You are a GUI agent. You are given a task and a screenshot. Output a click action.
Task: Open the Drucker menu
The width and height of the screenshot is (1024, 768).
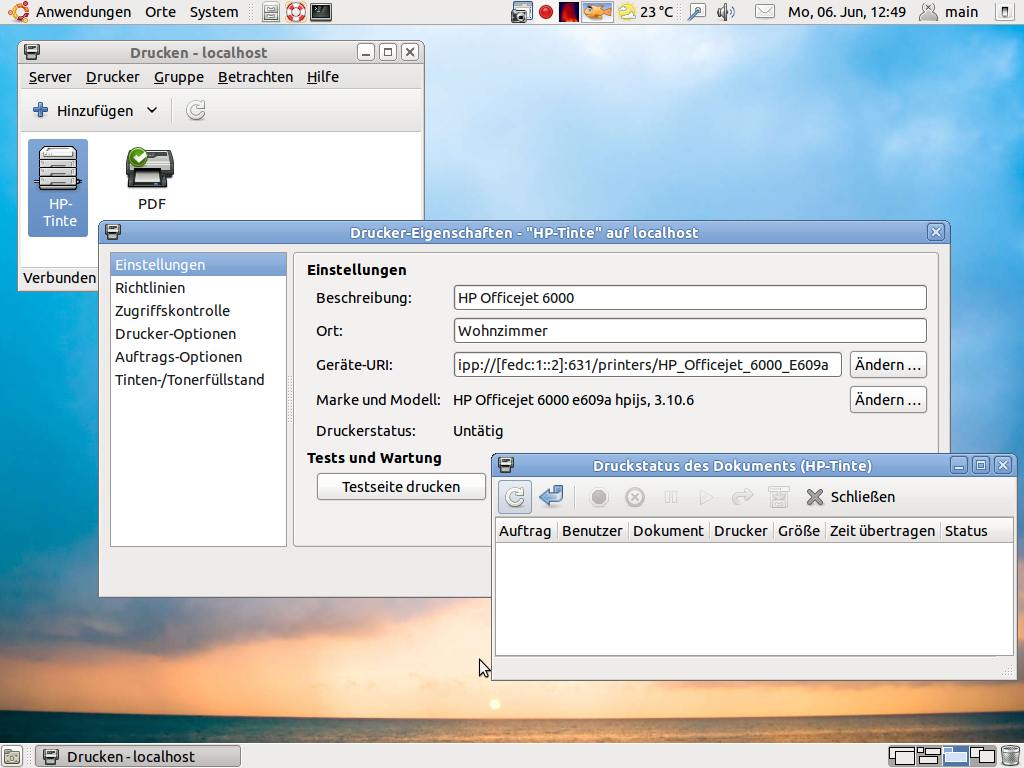112,77
